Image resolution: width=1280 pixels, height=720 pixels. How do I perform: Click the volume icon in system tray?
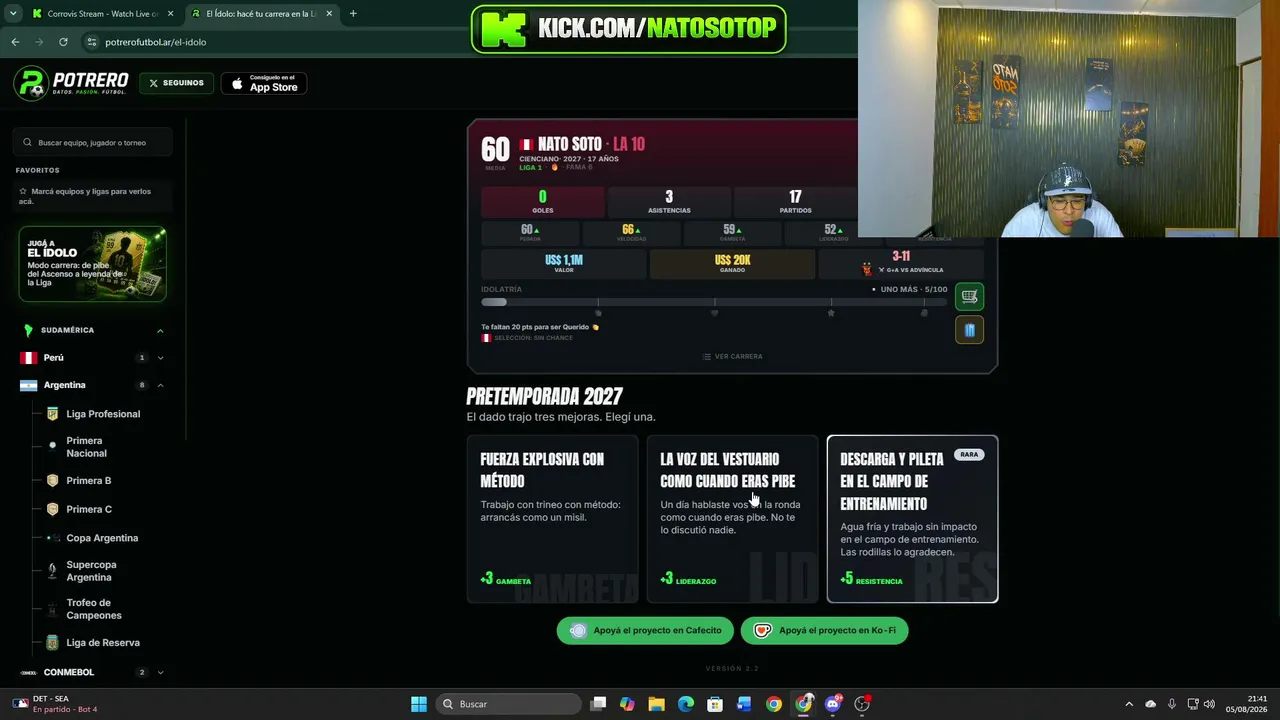pyautogui.click(x=1209, y=704)
